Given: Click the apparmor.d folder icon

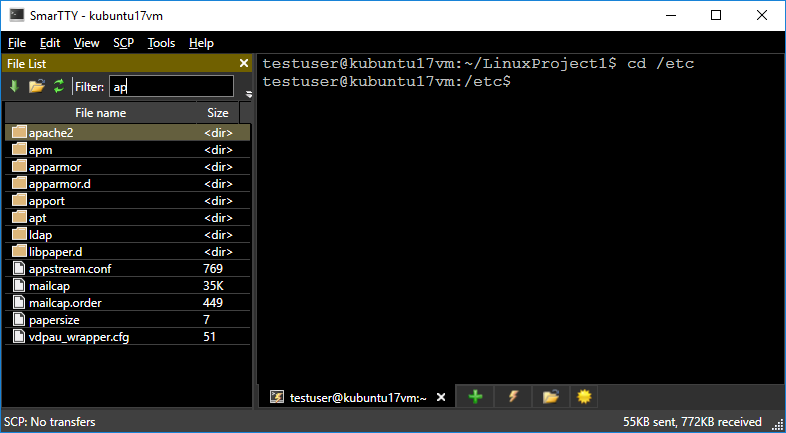Looking at the screenshot, I should click(x=19, y=183).
